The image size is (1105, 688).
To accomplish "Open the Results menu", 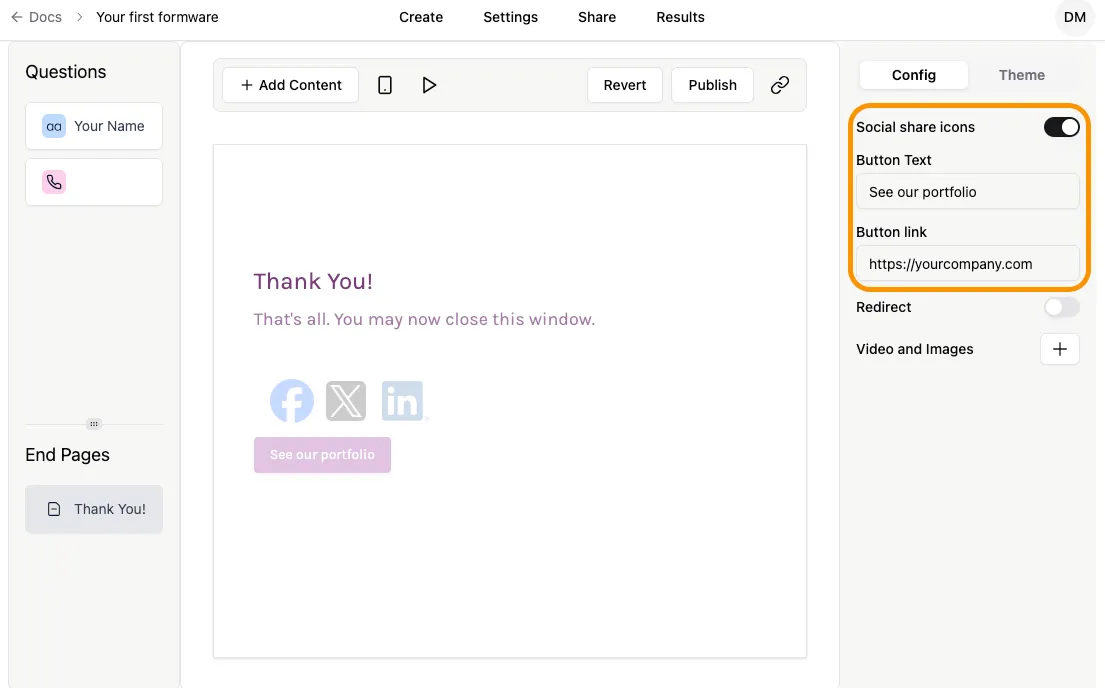I will tap(680, 17).
